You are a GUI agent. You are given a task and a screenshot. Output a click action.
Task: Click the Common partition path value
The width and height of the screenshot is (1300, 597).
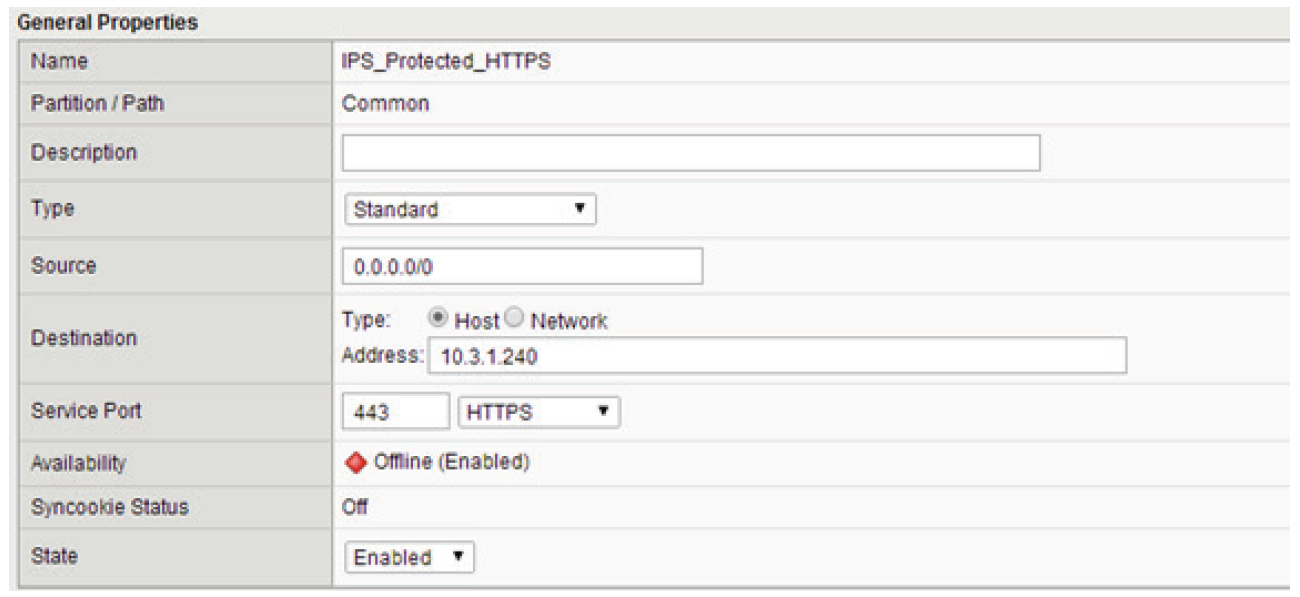[x=385, y=103]
